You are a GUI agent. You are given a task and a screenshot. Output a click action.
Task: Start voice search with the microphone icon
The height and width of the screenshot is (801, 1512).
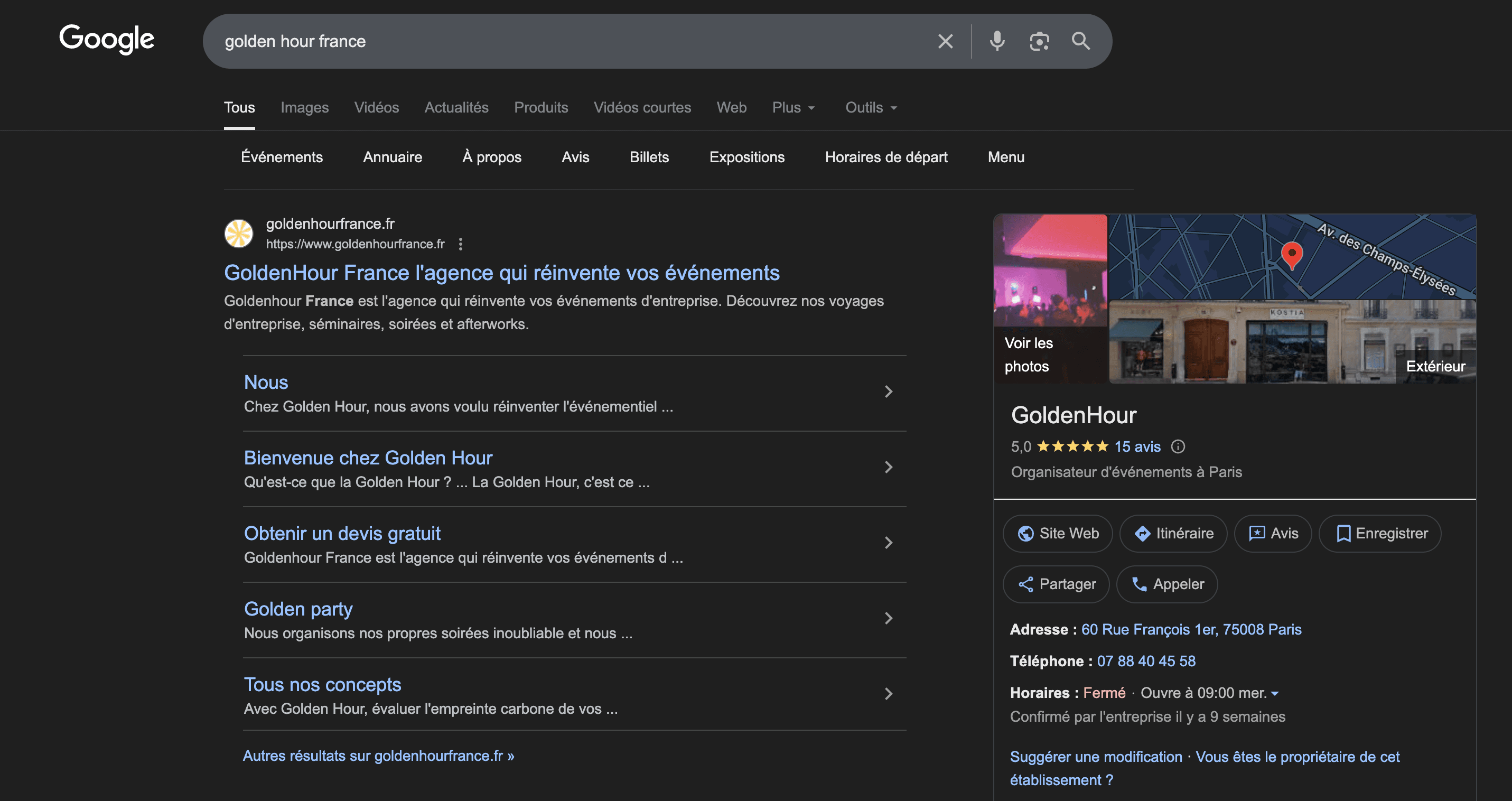coord(997,41)
